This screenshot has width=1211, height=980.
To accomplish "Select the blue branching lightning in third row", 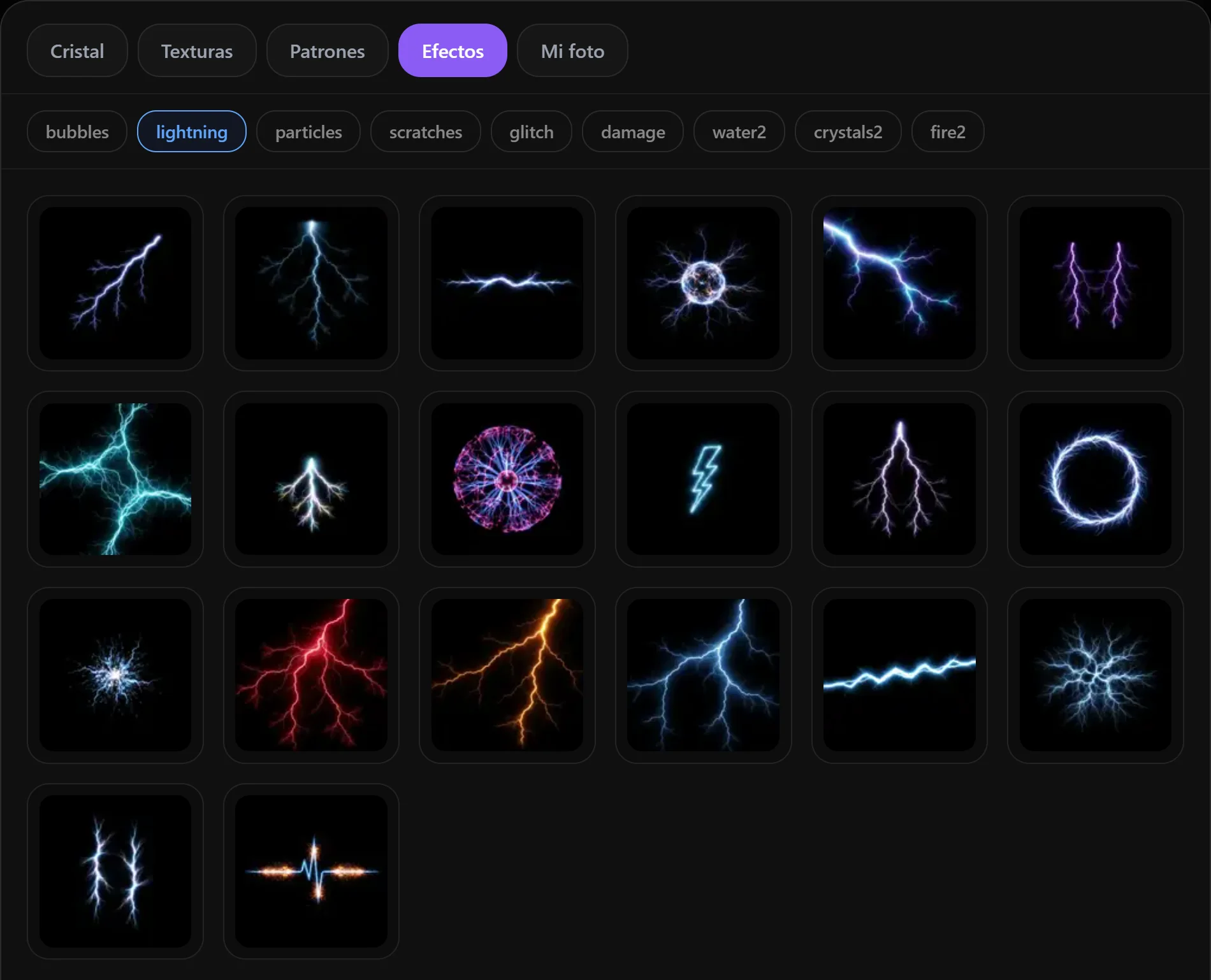I will click(704, 675).
